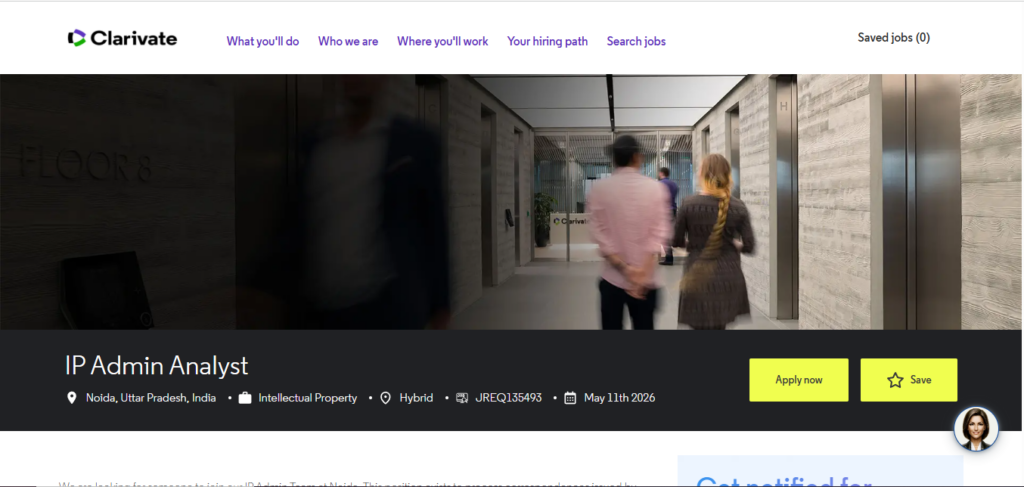Viewport: 1024px width, 487px height.
Task: Click the job ID JREQ135493
Action: coord(509,398)
